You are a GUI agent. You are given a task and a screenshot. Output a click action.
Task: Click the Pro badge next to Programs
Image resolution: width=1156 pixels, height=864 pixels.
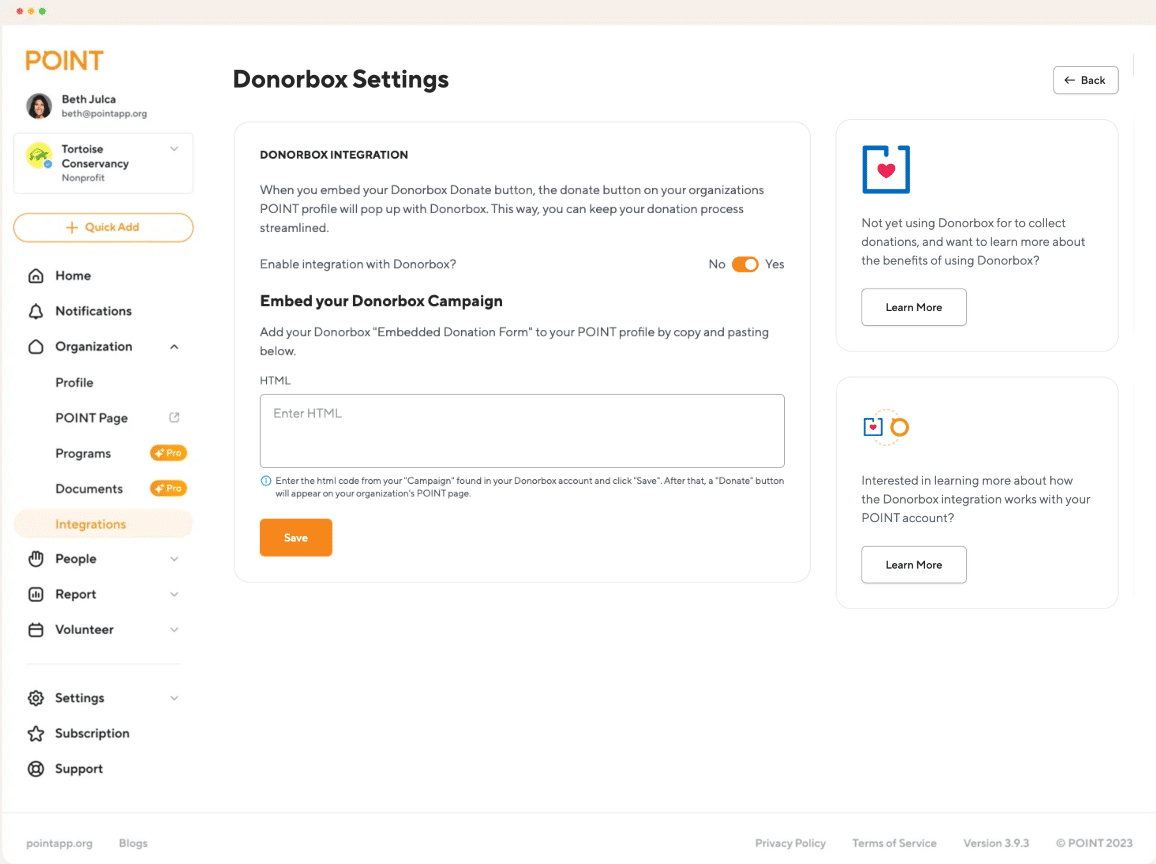tap(168, 452)
